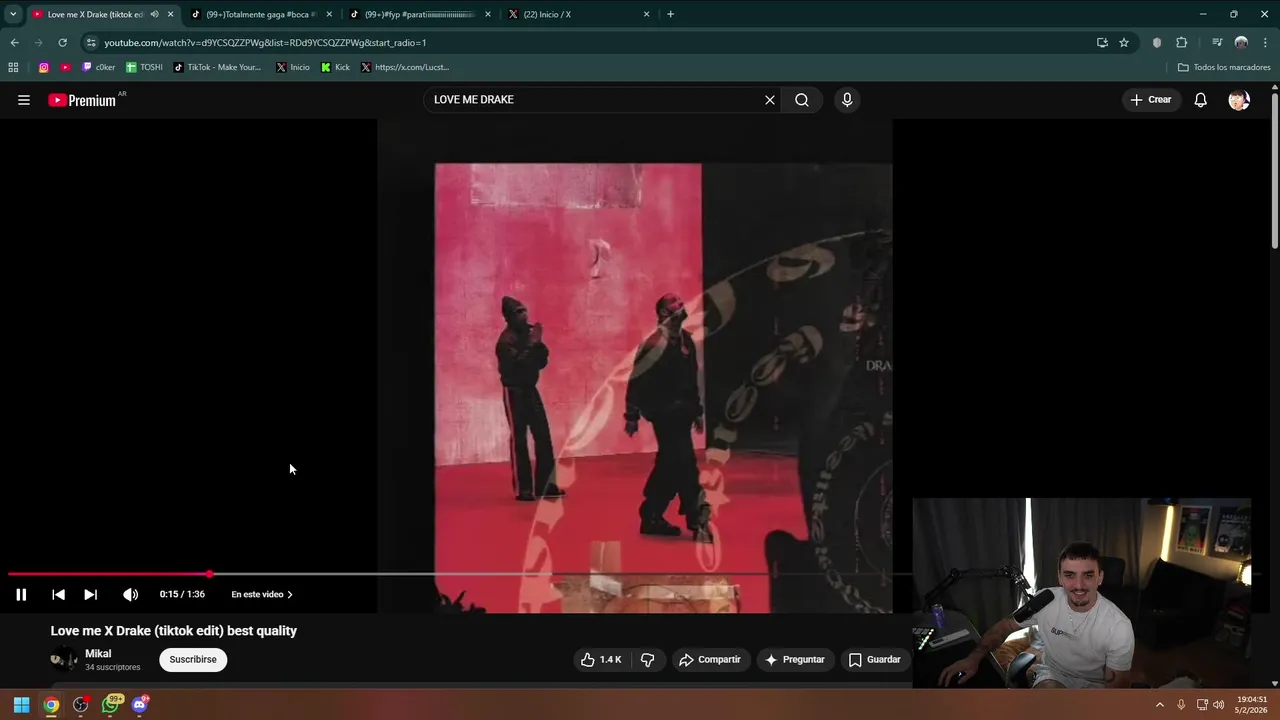Expand the 'En este video' chapters
Viewport: 1280px width, 720px height.
point(262,594)
